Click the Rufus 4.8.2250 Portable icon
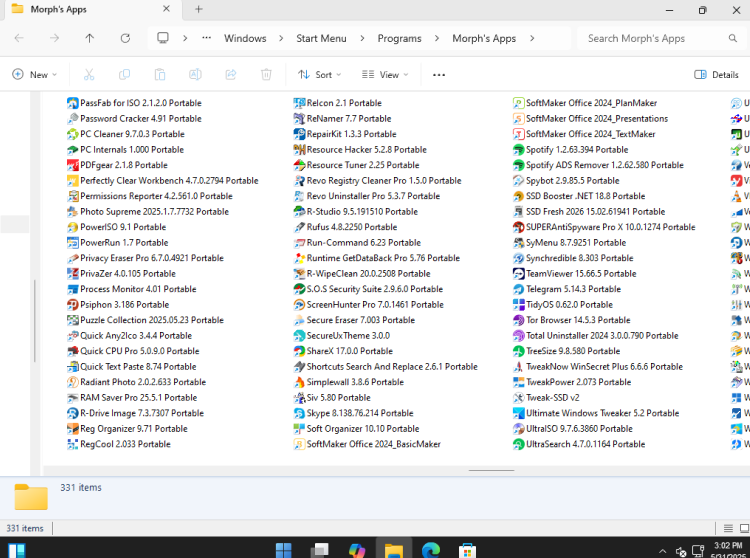The height and width of the screenshot is (558, 750). pyautogui.click(x=299, y=227)
